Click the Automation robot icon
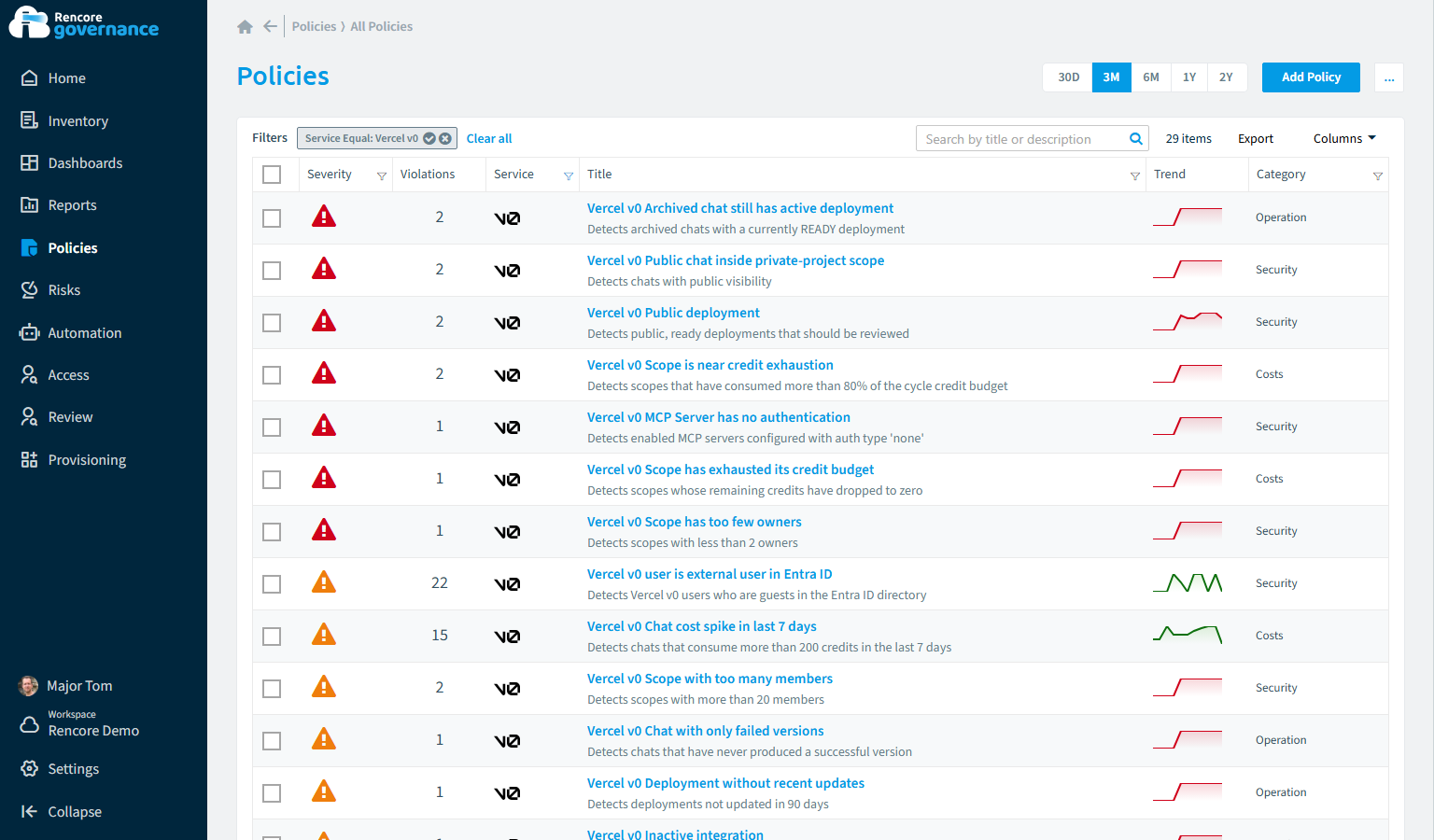Viewport: 1434px width, 840px height. click(x=29, y=332)
